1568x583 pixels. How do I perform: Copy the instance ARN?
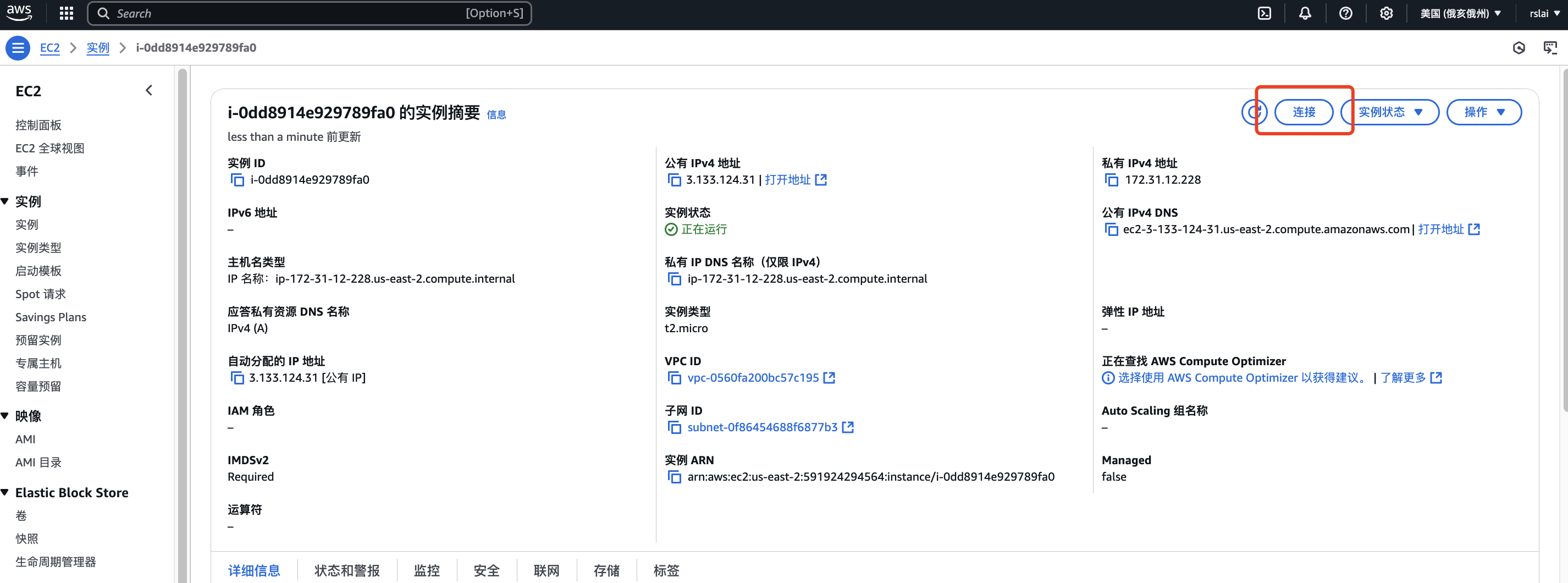click(x=674, y=476)
